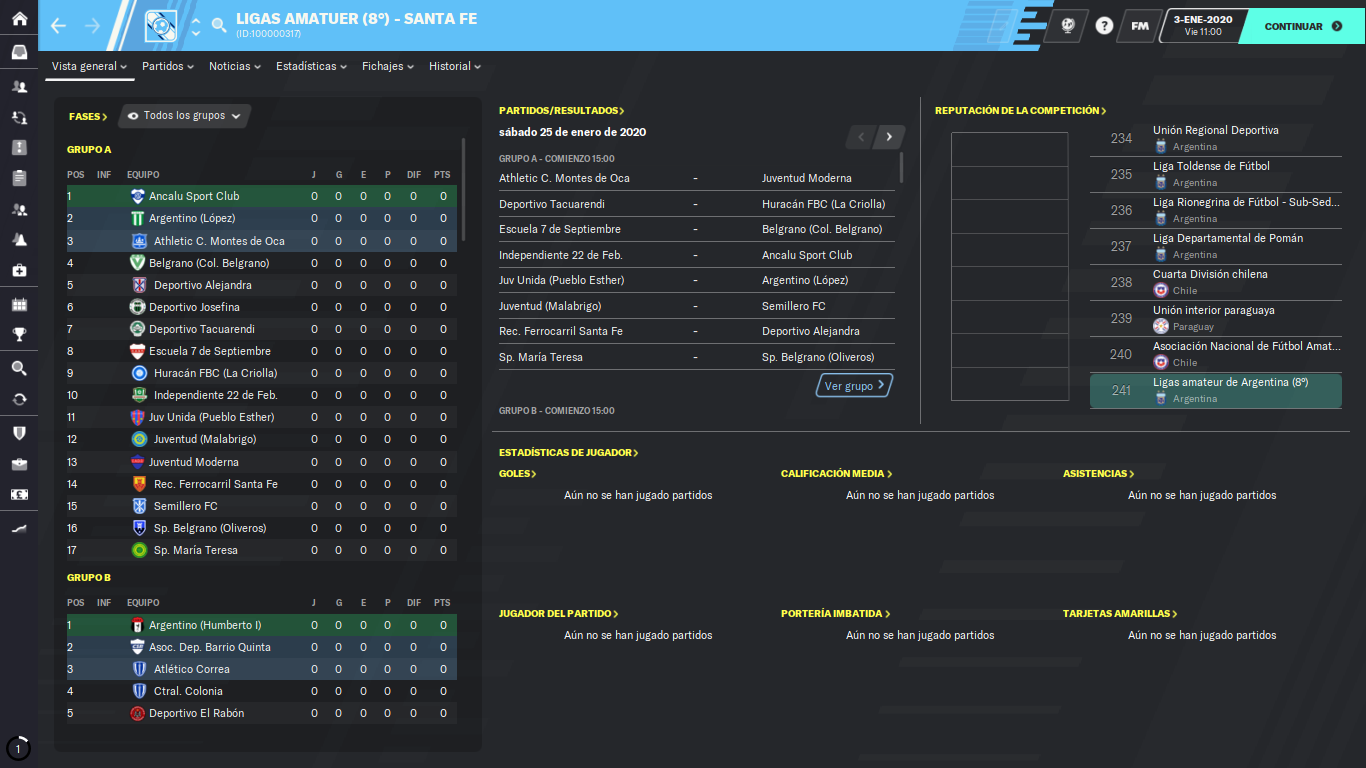The image size is (1366, 768).
Task: Open the Historial tab menu
Action: (x=455, y=66)
